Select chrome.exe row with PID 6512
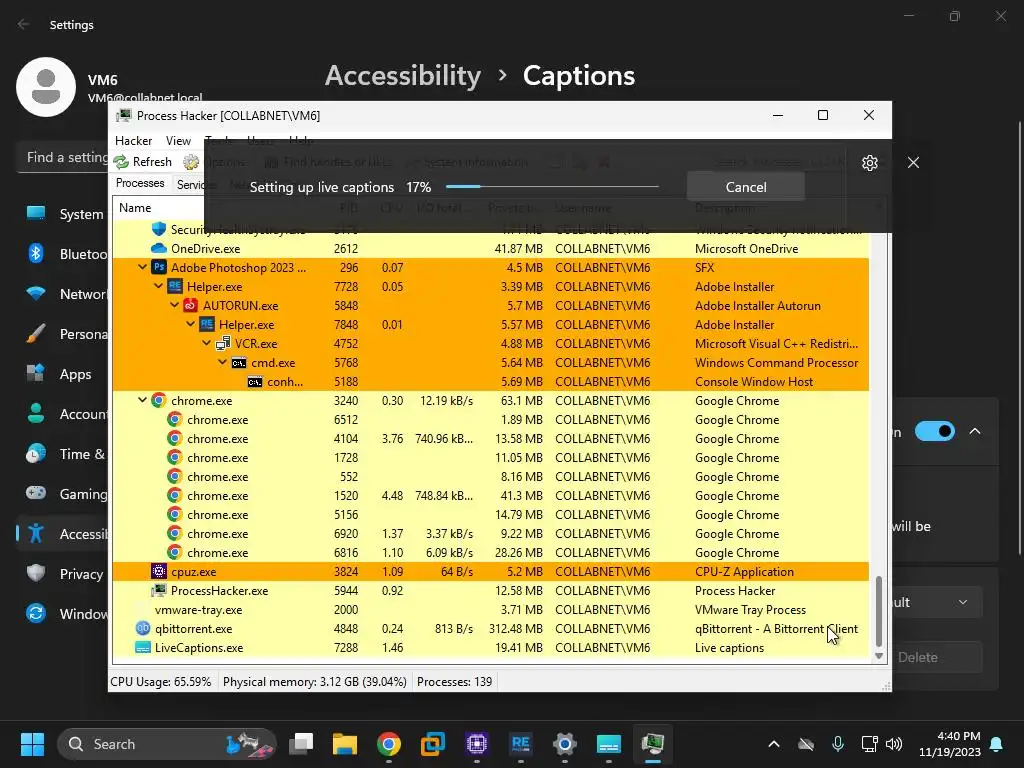1024x768 pixels. coord(490,419)
